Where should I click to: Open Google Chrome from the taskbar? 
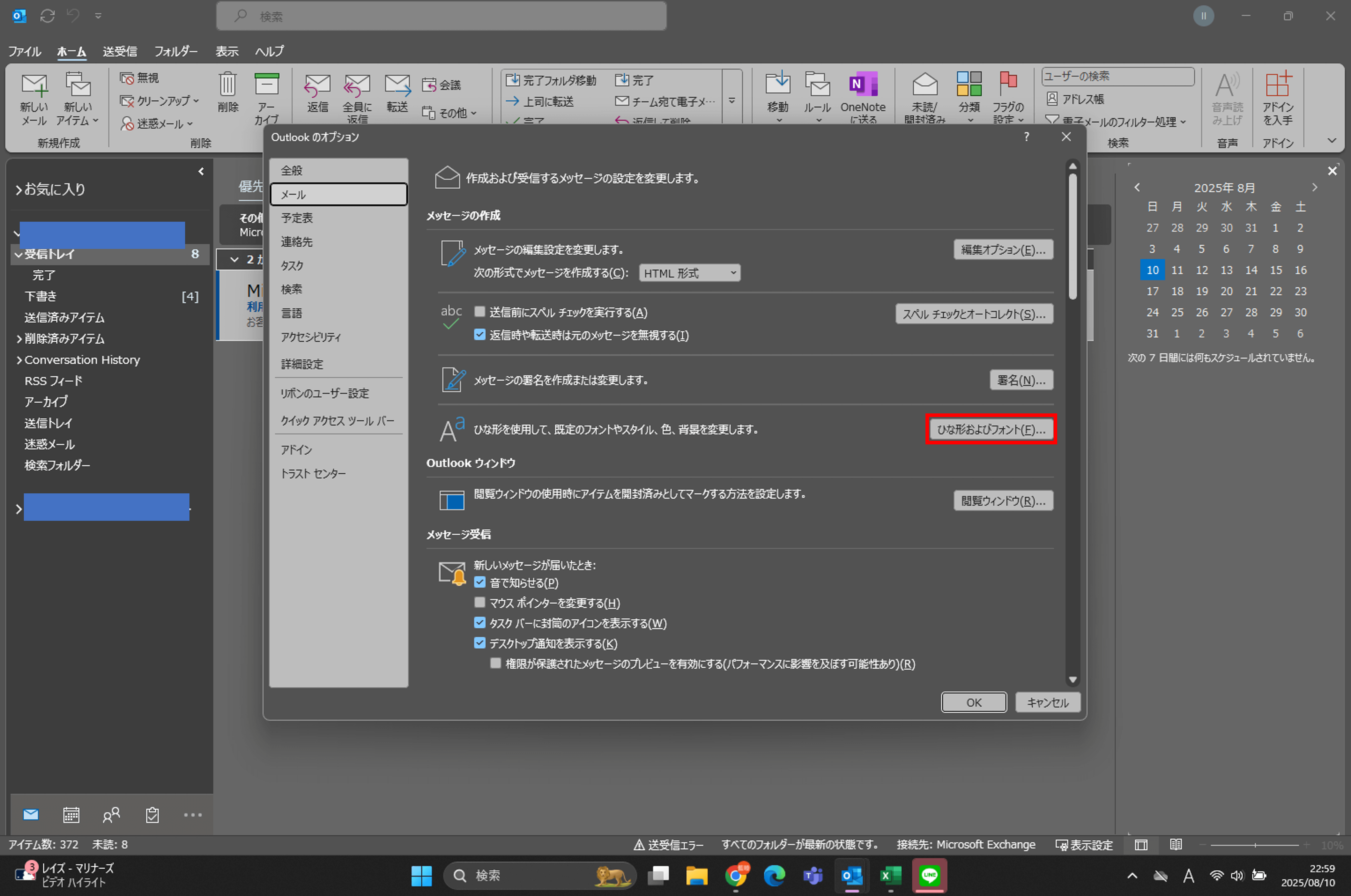[x=736, y=875]
